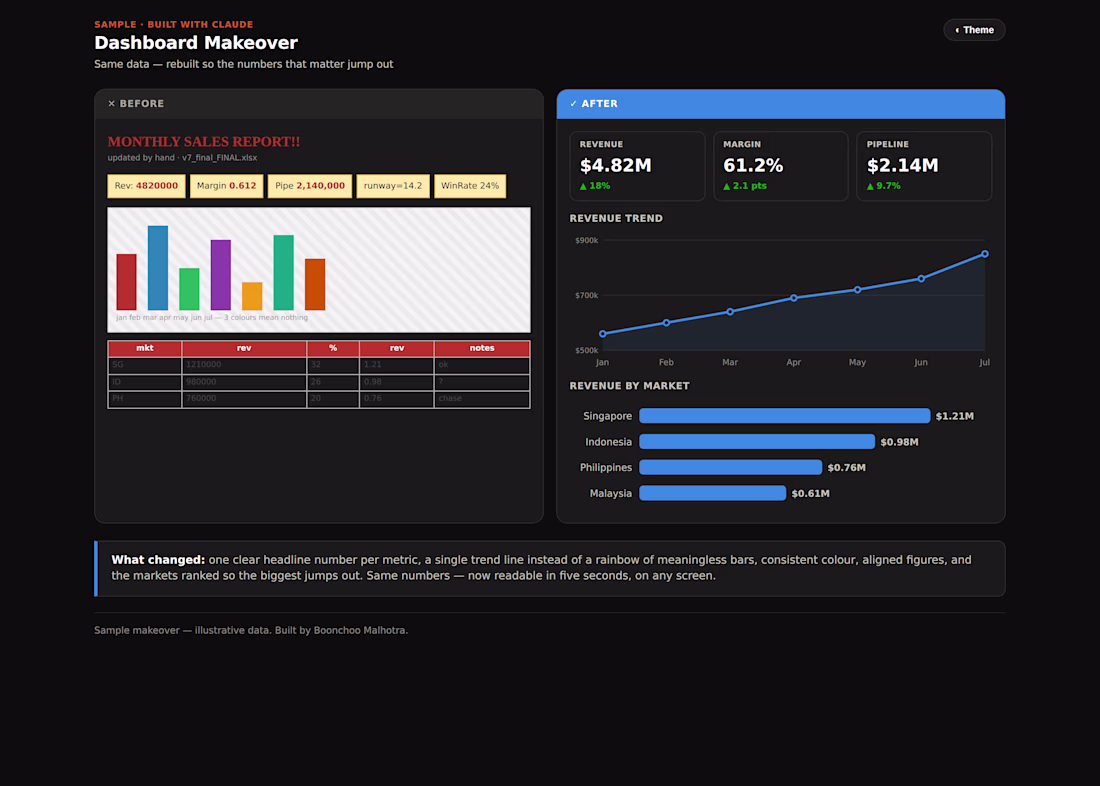
Task: Click the '%' table header
Action: pyautogui.click(x=333, y=348)
